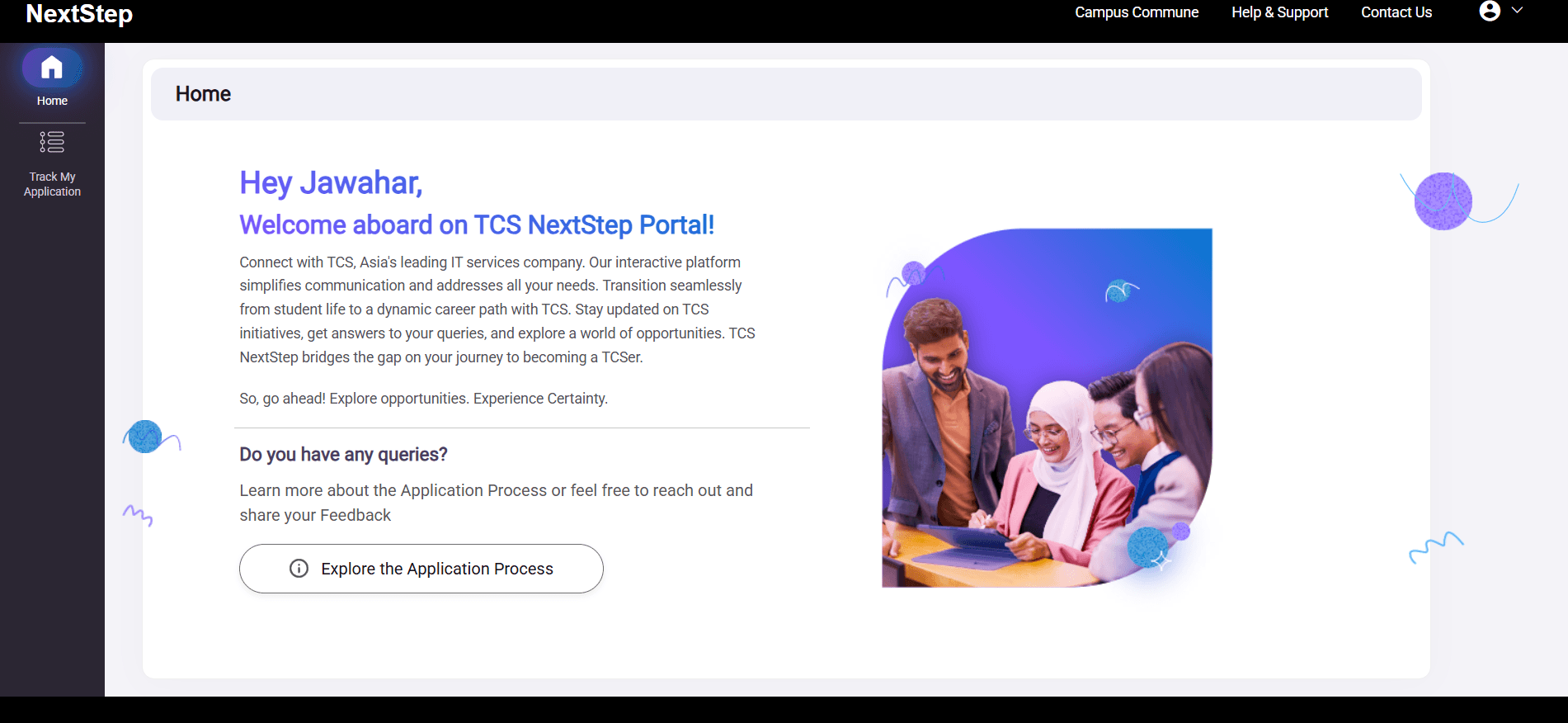Viewport: 1568px width, 723px height.
Task: Select the Home label in sidebar
Action: click(x=52, y=101)
